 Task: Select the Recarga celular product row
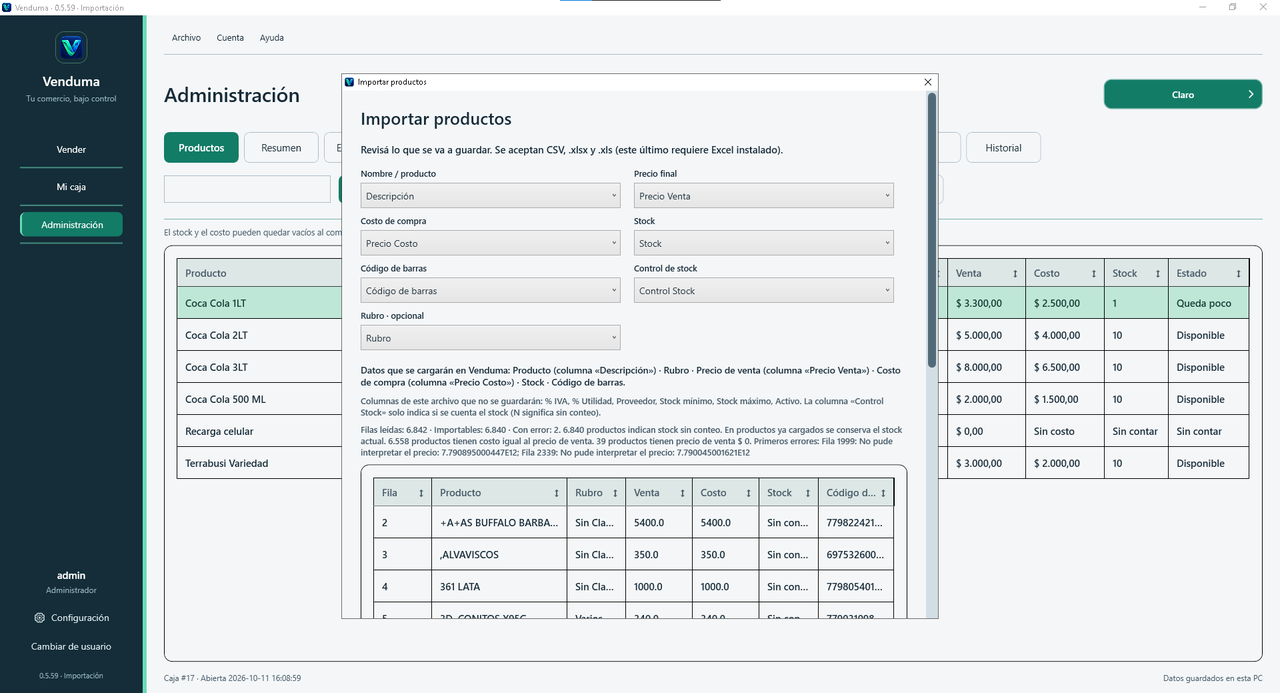[x=713, y=431]
